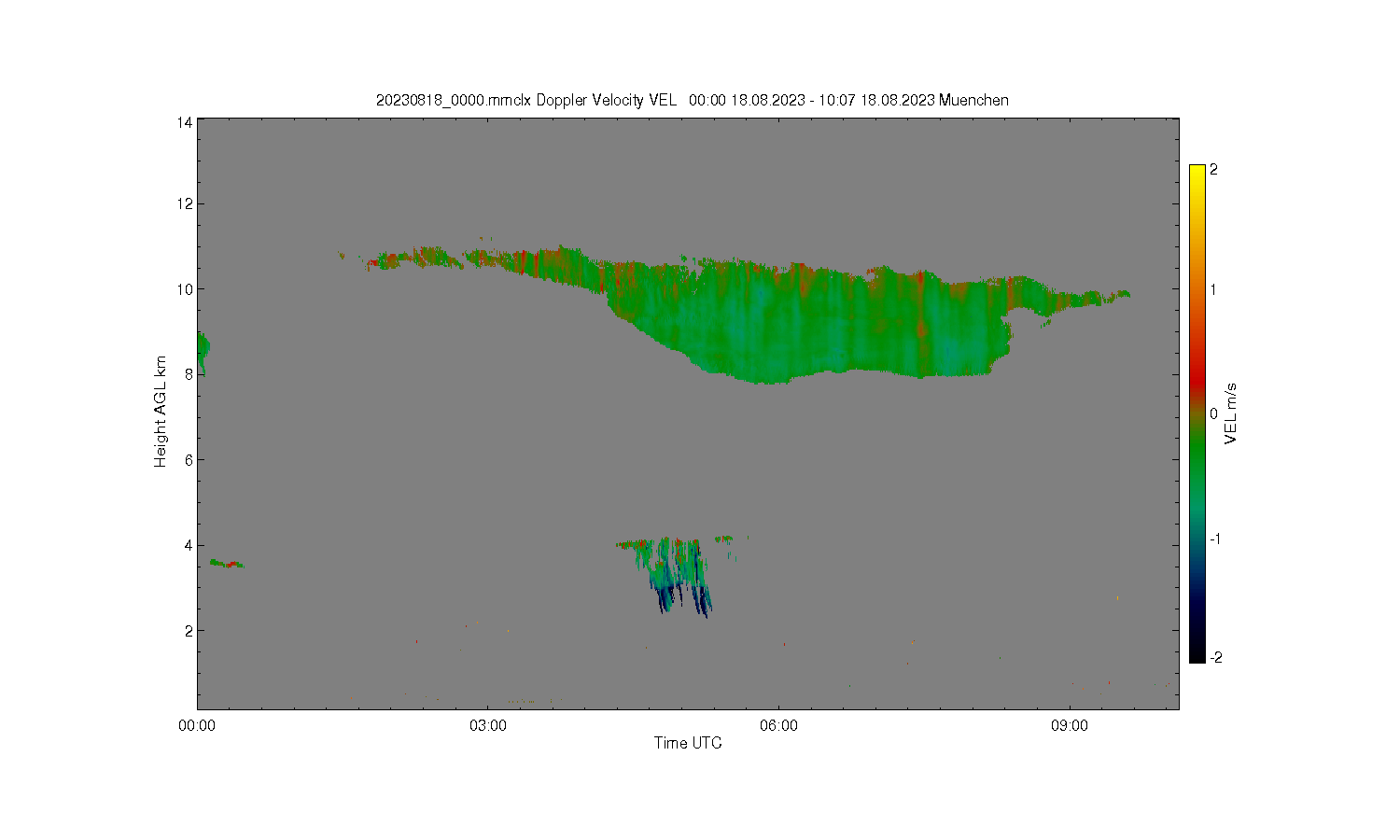Screen dimensions: 1400x840
Task: Click the '6' height axis tick label
Action: click(189, 459)
